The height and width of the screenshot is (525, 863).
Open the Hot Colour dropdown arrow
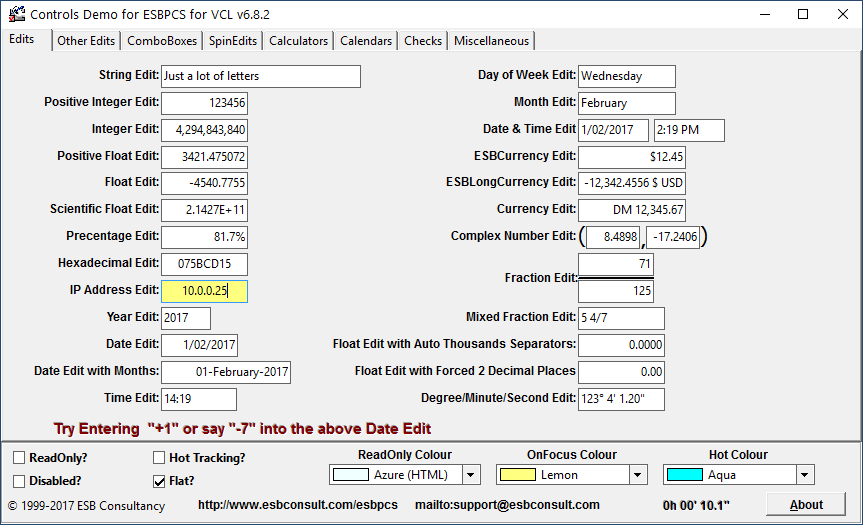point(806,474)
